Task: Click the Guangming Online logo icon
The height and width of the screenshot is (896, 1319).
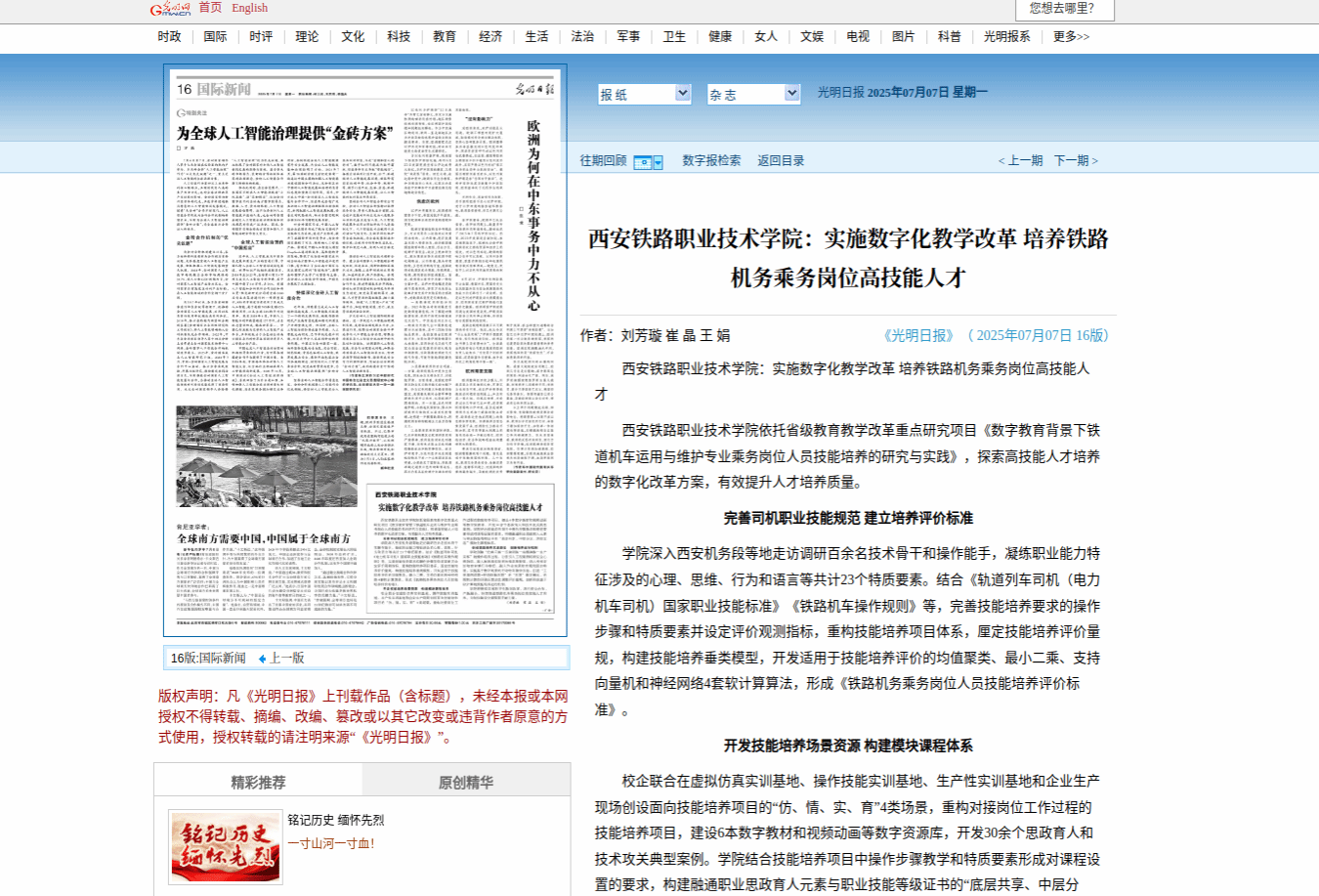Action: [170, 9]
